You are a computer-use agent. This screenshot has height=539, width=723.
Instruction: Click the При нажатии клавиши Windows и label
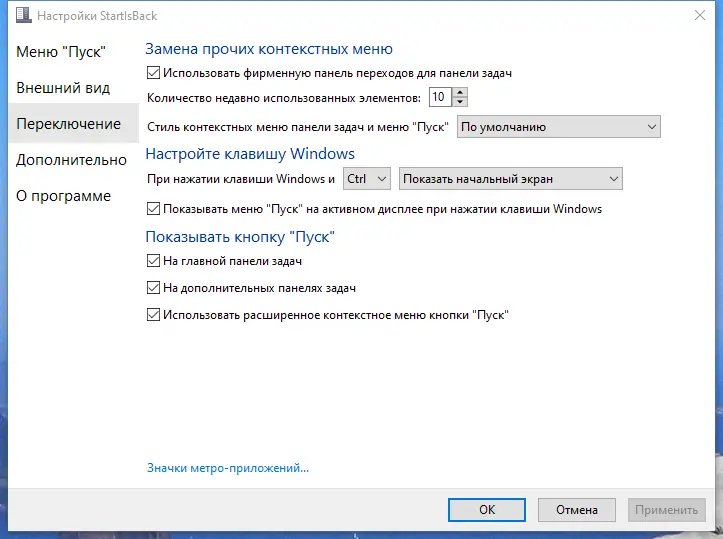tap(241, 179)
